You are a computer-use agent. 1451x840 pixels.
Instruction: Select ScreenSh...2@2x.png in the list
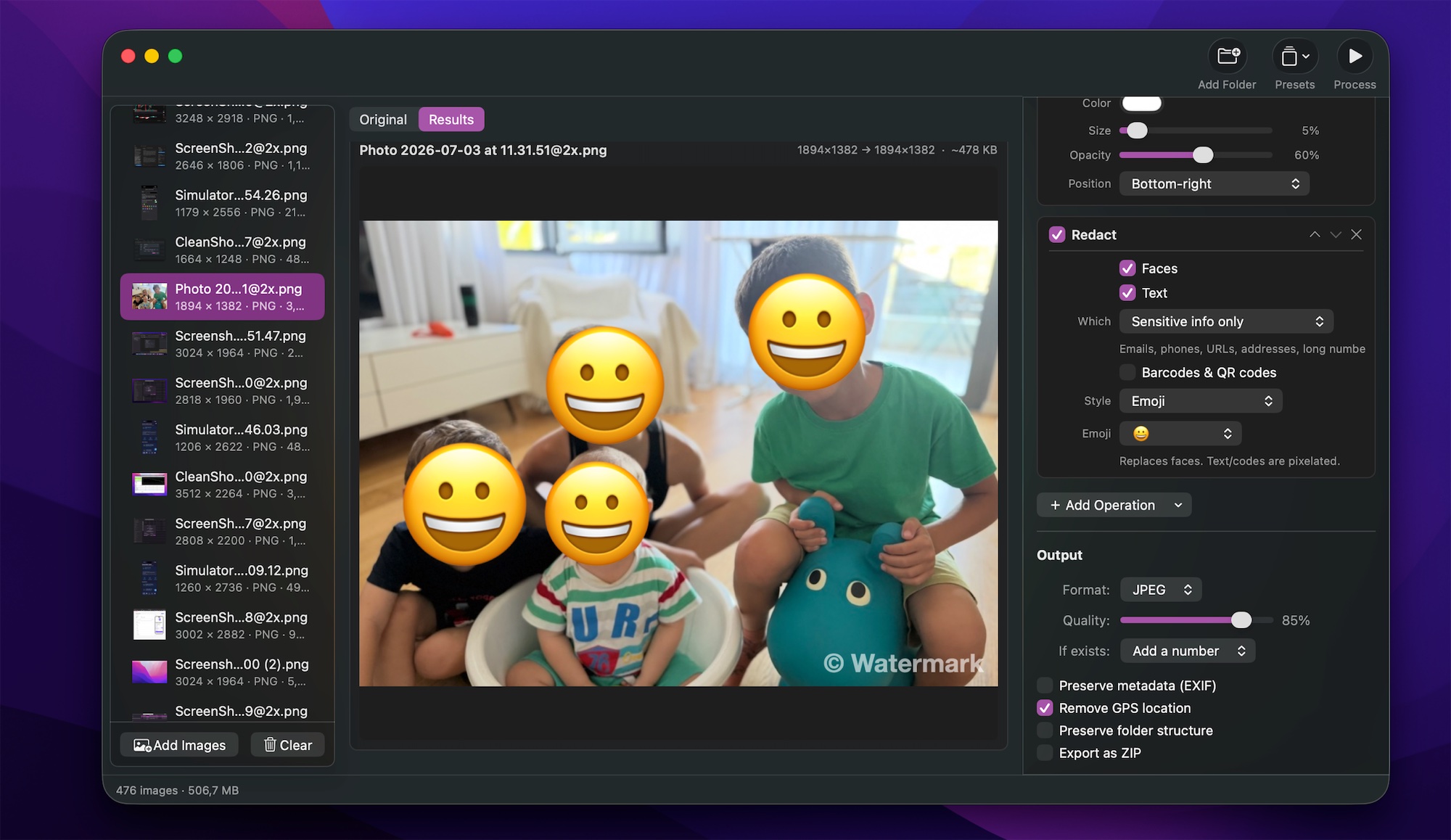pos(222,156)
